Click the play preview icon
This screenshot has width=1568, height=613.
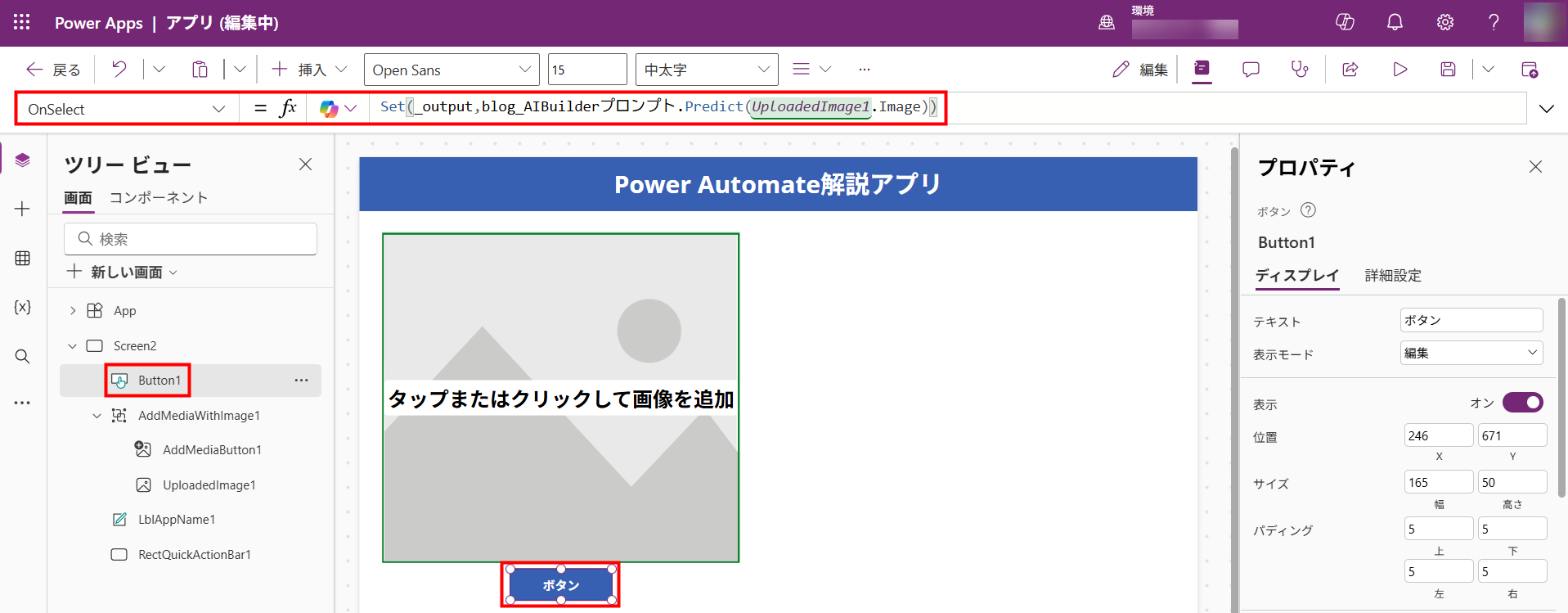pos(1400,70)
